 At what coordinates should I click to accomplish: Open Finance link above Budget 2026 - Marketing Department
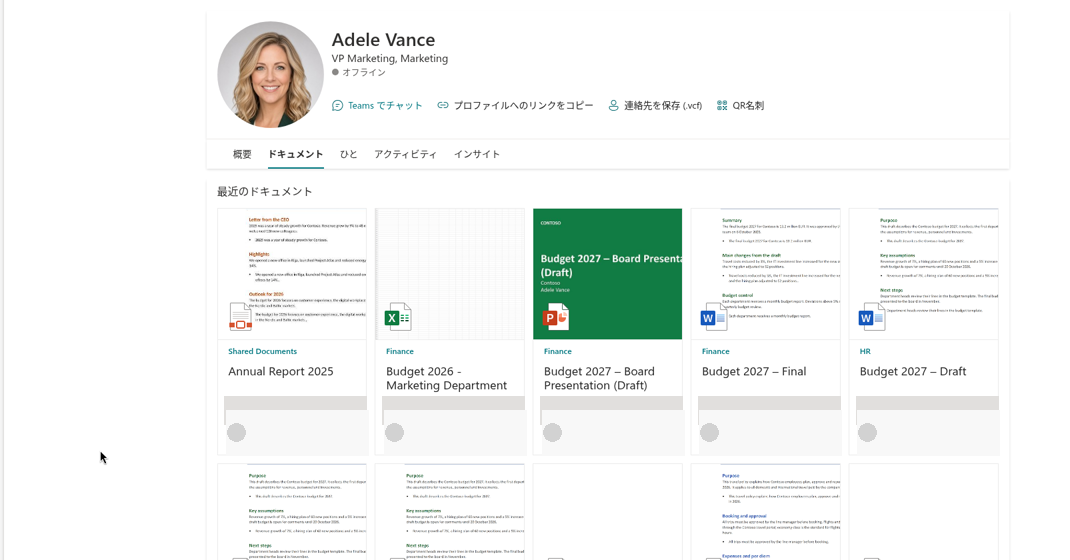[x=400, y=351]
